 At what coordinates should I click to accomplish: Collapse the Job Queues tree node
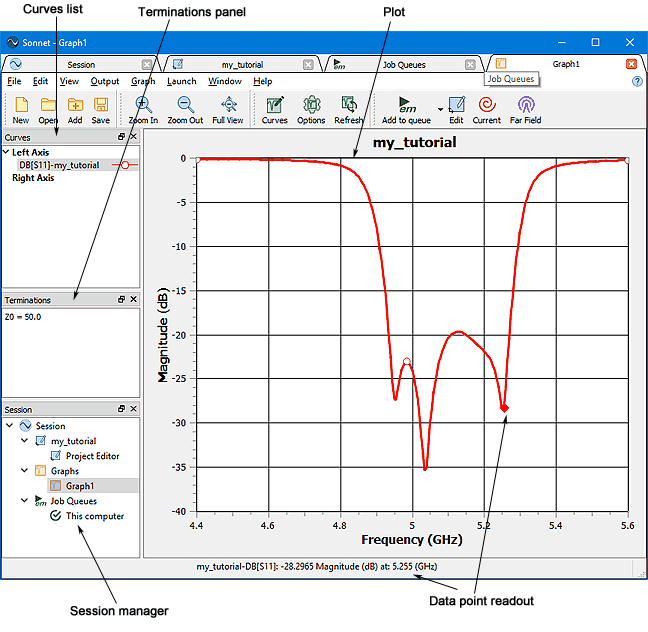pos(24,501)
